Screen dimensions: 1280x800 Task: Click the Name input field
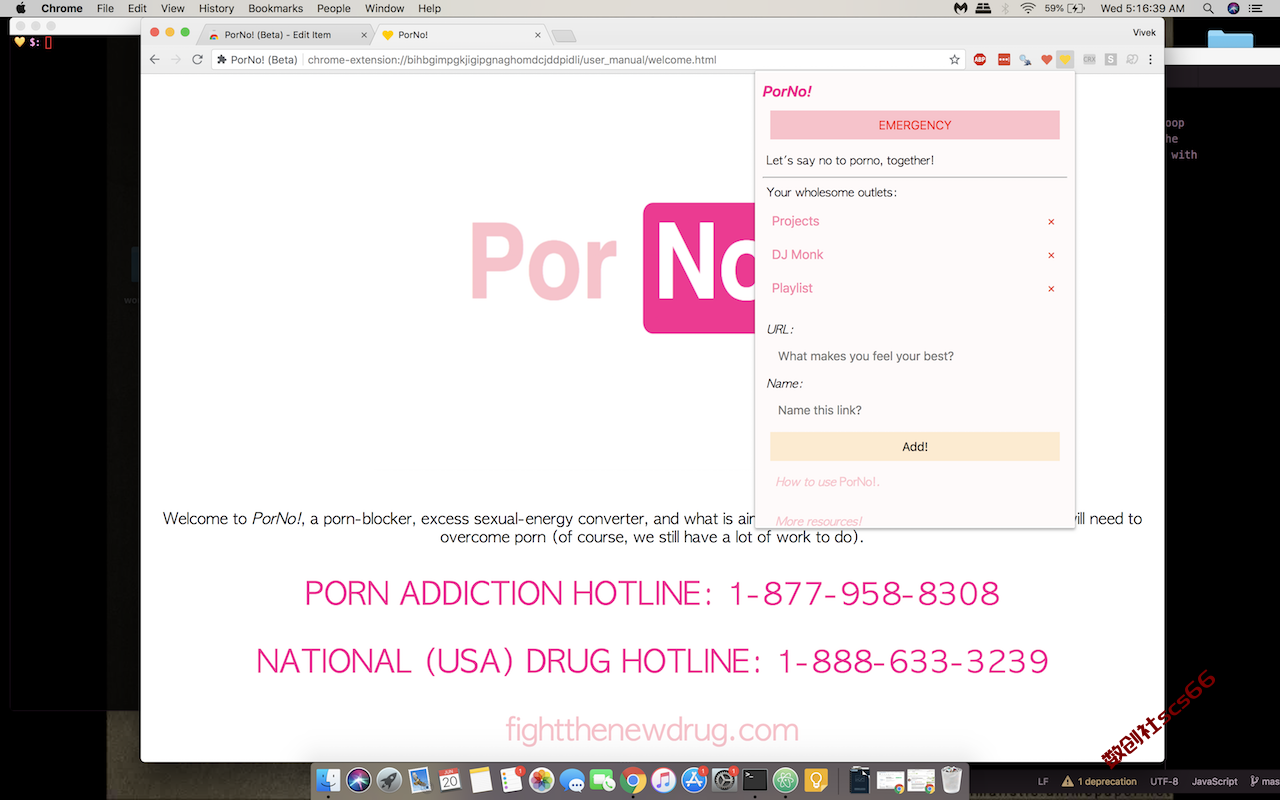[915, 410]
